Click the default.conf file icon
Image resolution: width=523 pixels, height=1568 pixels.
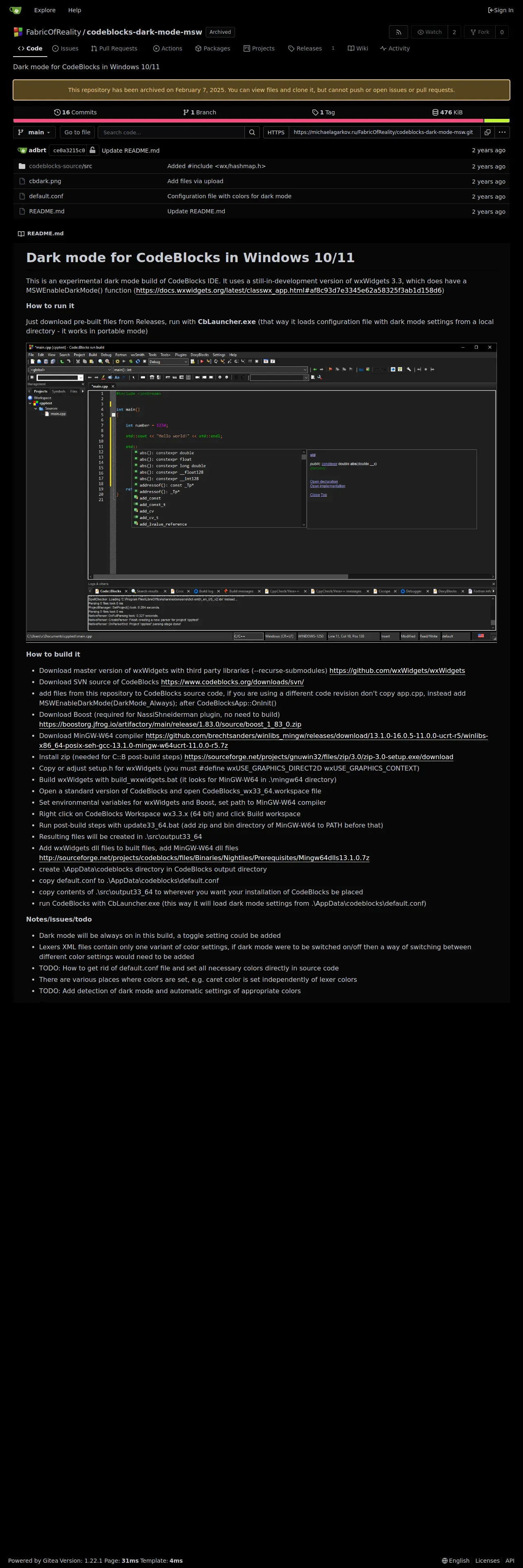click(x=22, y=197)
